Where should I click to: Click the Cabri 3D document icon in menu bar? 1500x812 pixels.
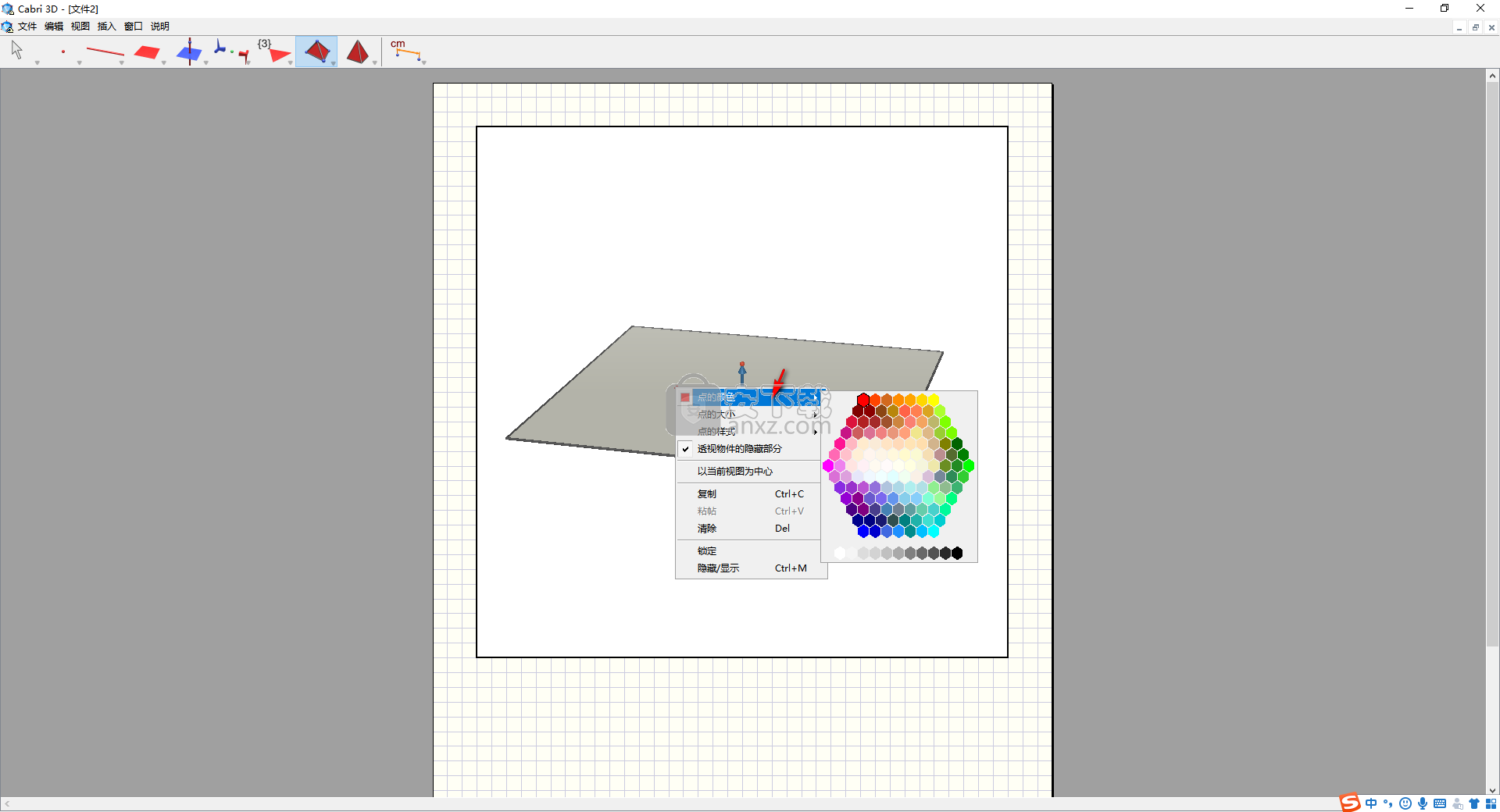click(x=7, y=27)
